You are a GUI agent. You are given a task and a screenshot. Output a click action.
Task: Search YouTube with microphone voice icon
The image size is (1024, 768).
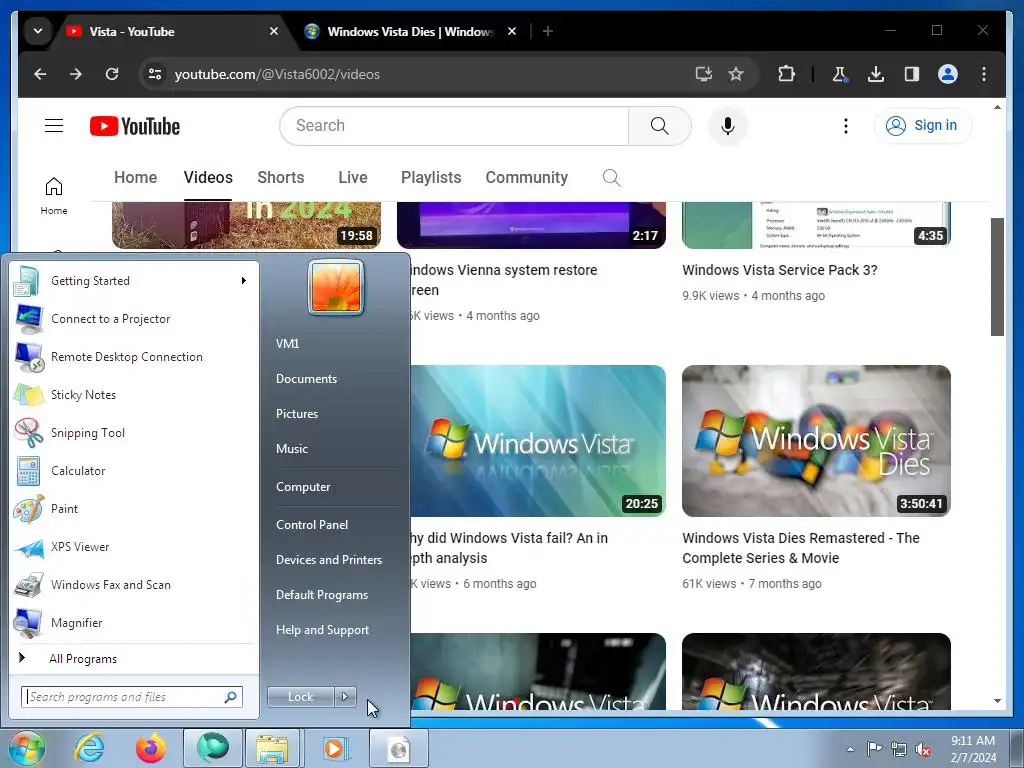point(728,125)
